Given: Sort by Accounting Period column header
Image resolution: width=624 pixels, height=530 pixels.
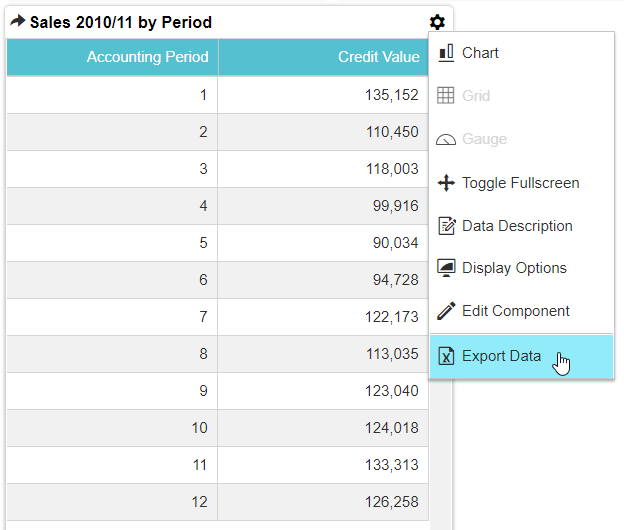Looking at the screenshot, I should 113,57.
